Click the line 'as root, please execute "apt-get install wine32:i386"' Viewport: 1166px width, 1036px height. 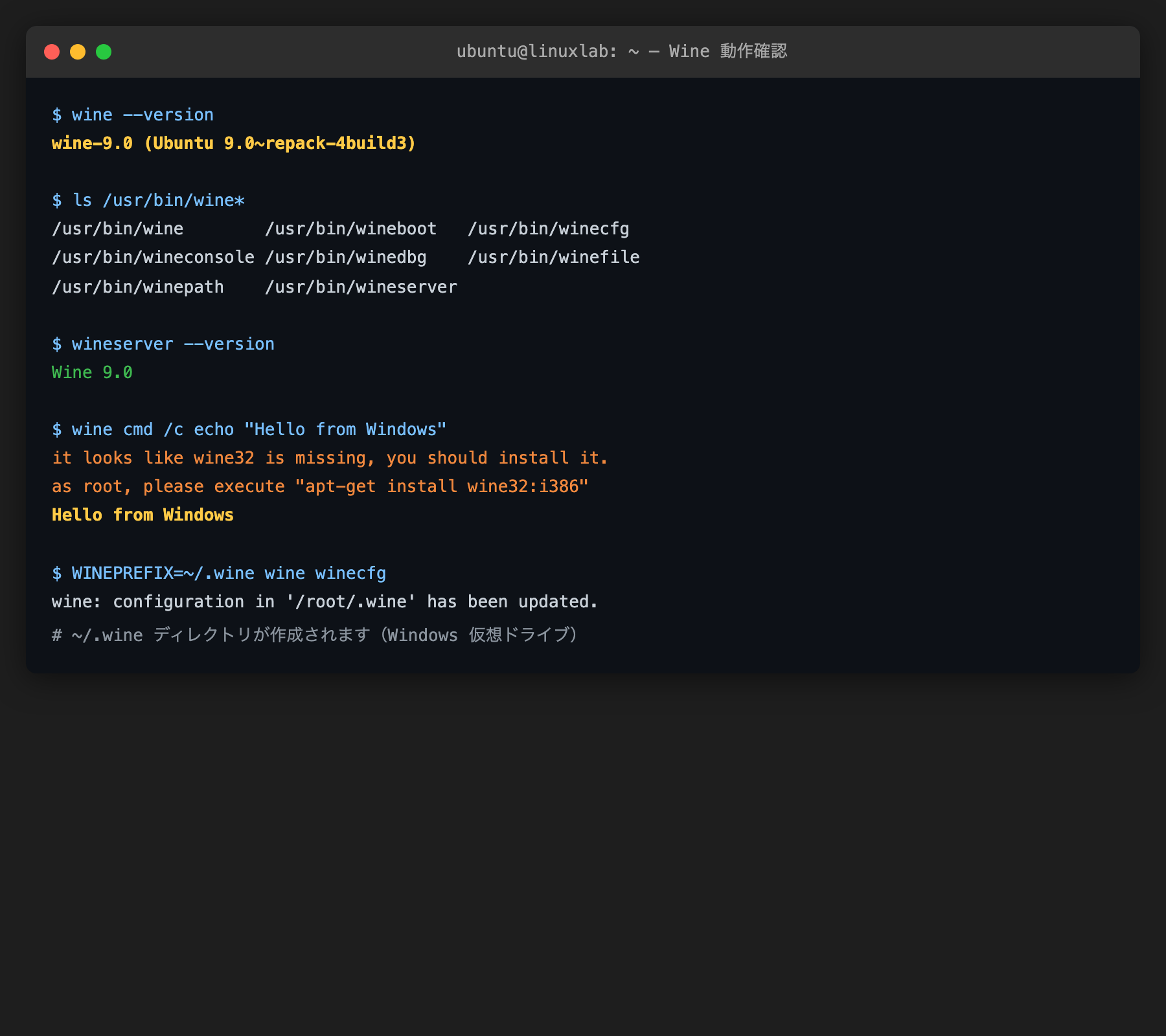click(x=320, y=486)
